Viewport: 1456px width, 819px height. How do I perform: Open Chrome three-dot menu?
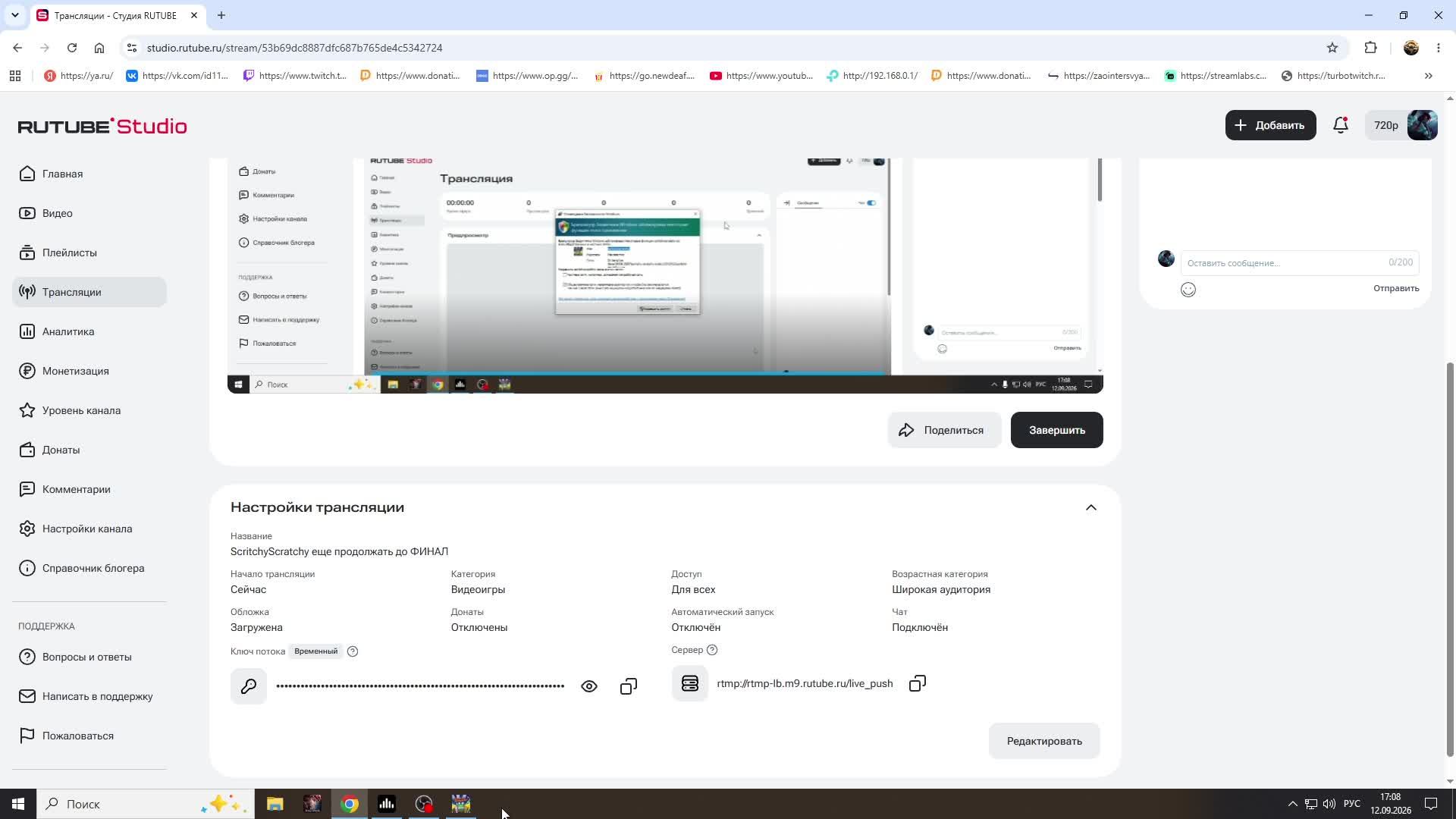click(1439, 48)
